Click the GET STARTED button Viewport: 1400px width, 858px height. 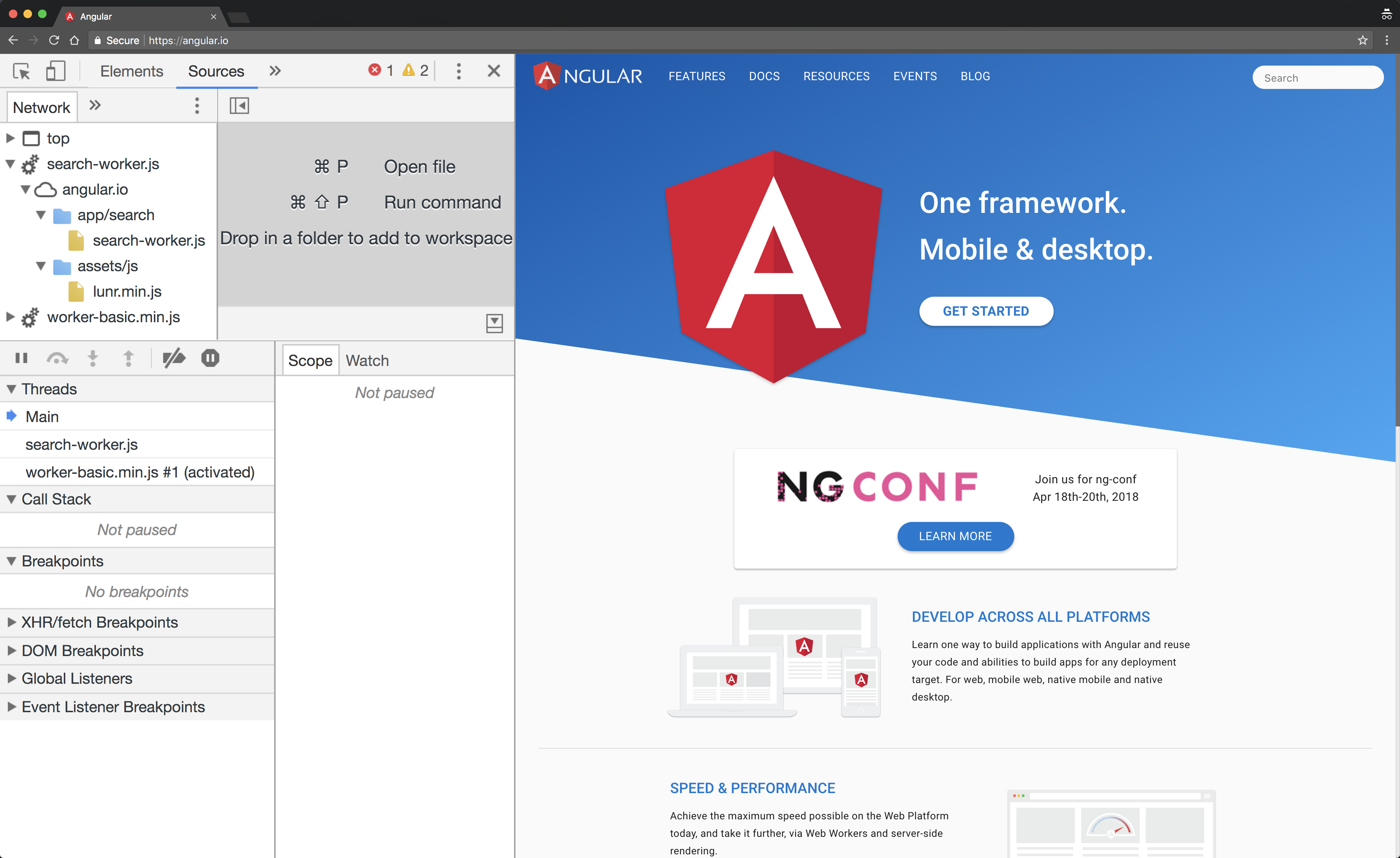point(986,311)
